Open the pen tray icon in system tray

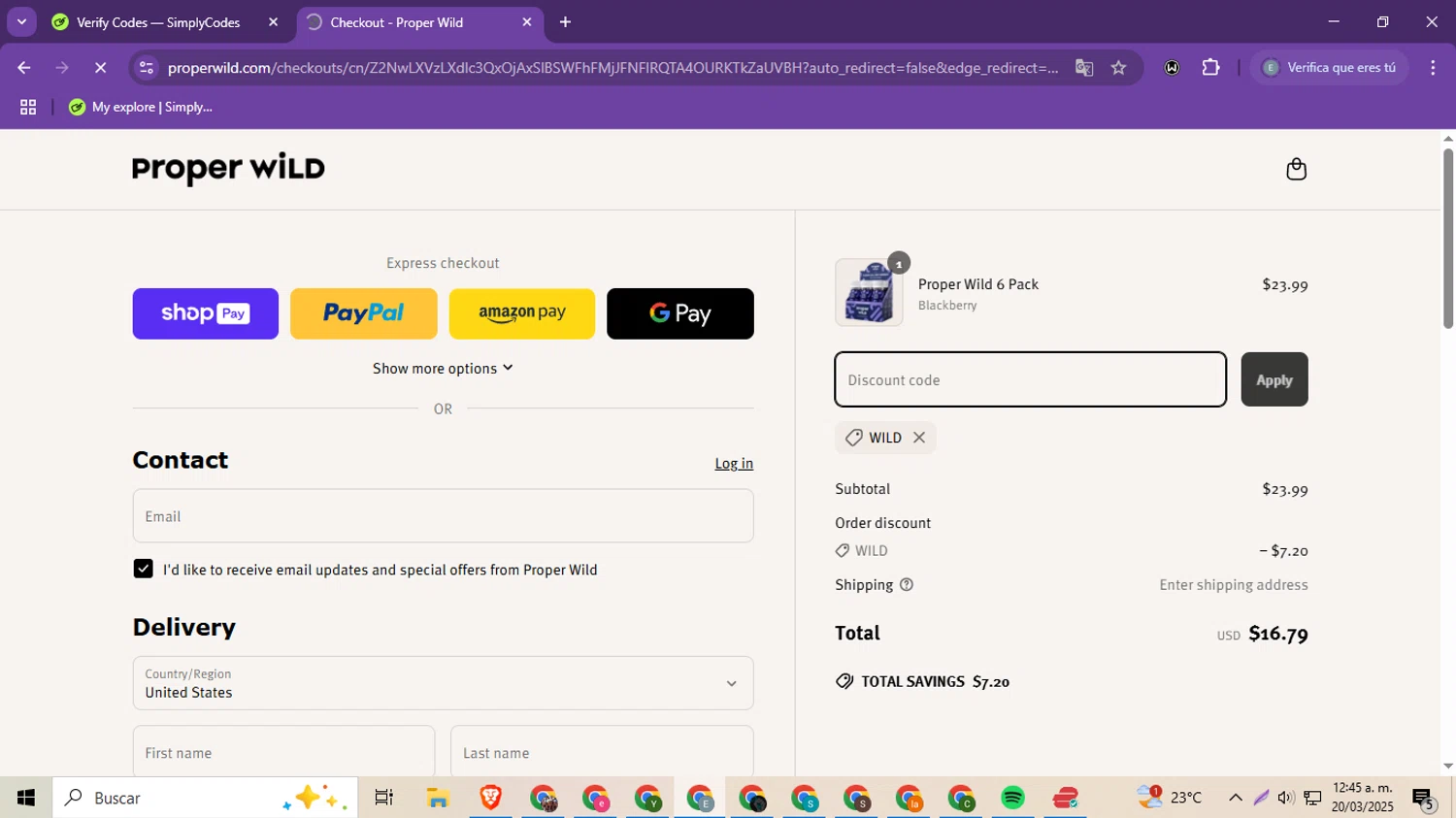coord(1261,798)
